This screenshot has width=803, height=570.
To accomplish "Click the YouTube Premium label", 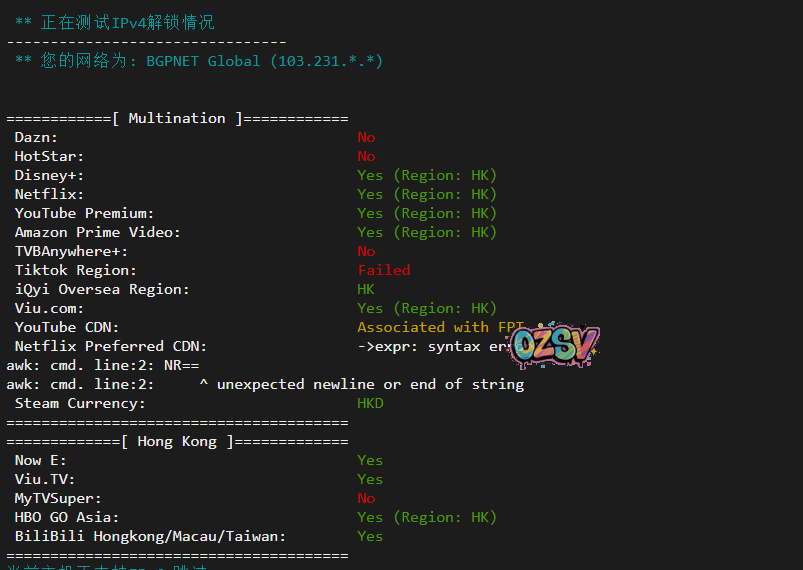I will [x=84, y=213].
